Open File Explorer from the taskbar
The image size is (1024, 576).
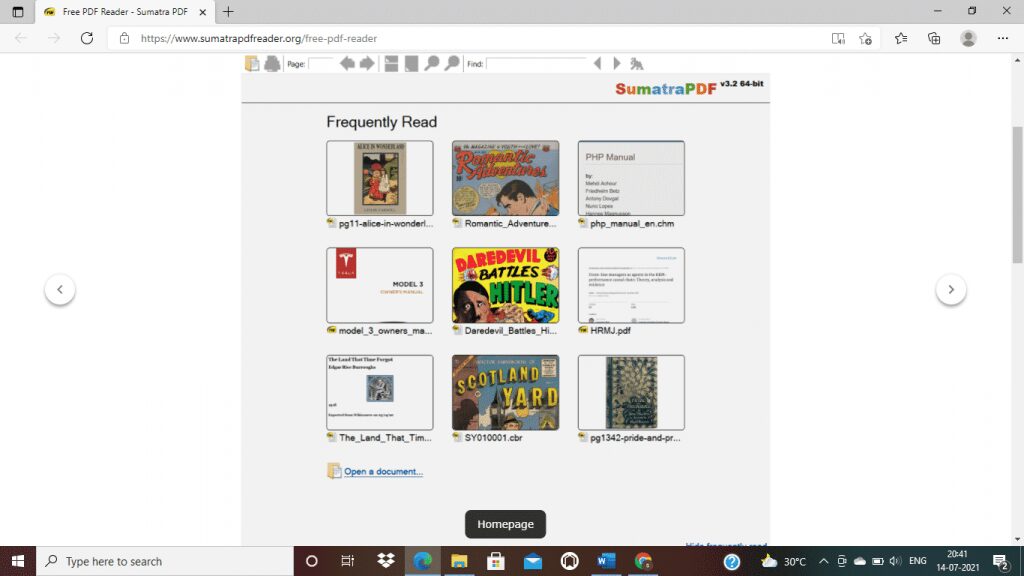[x=459, y=561]
